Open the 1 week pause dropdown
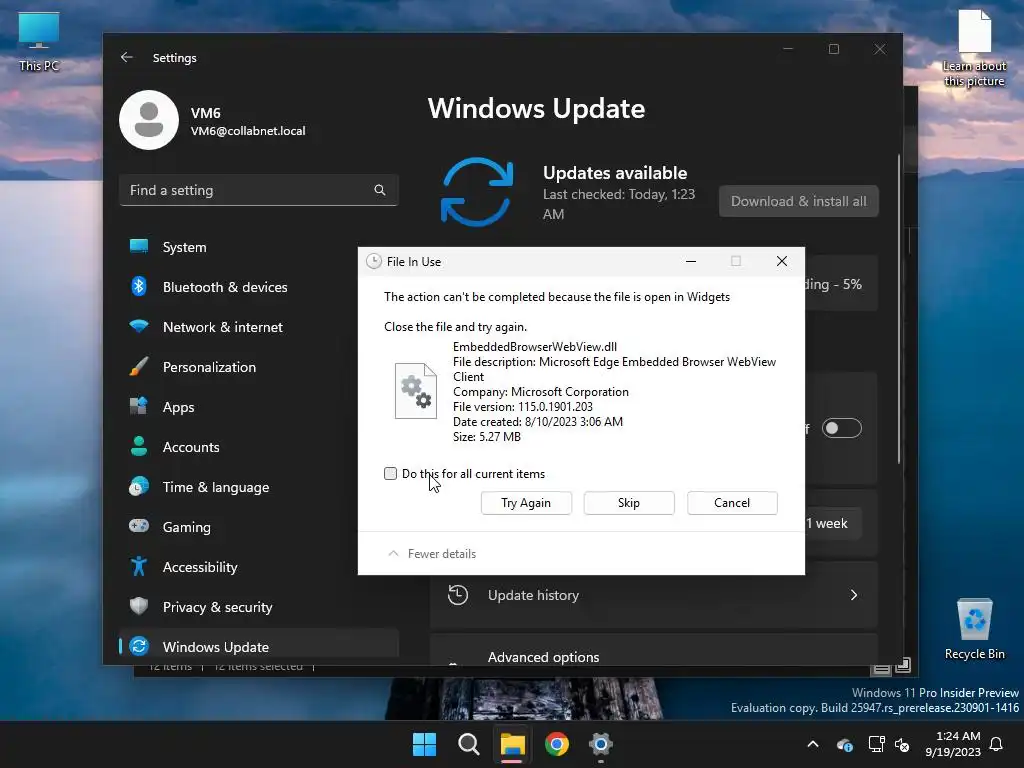 pos(833,523)
